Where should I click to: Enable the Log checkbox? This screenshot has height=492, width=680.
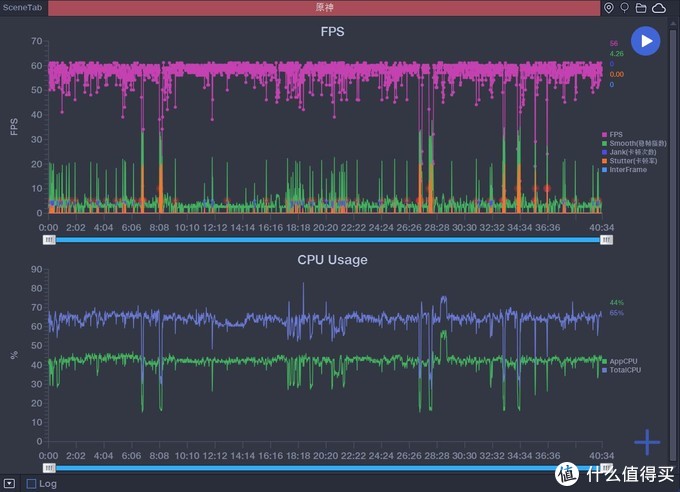coord(32,484)
